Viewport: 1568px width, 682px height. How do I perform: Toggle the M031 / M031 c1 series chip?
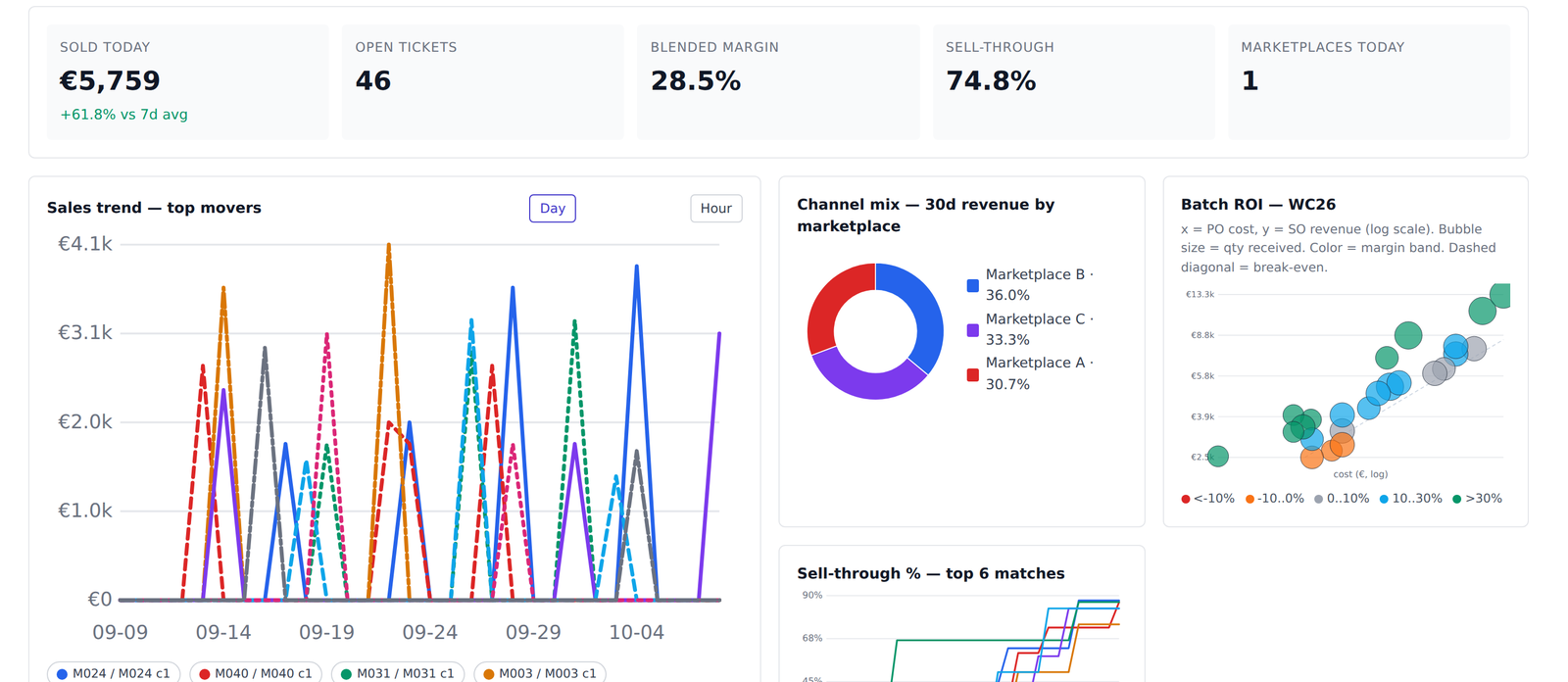click(398, 673)
